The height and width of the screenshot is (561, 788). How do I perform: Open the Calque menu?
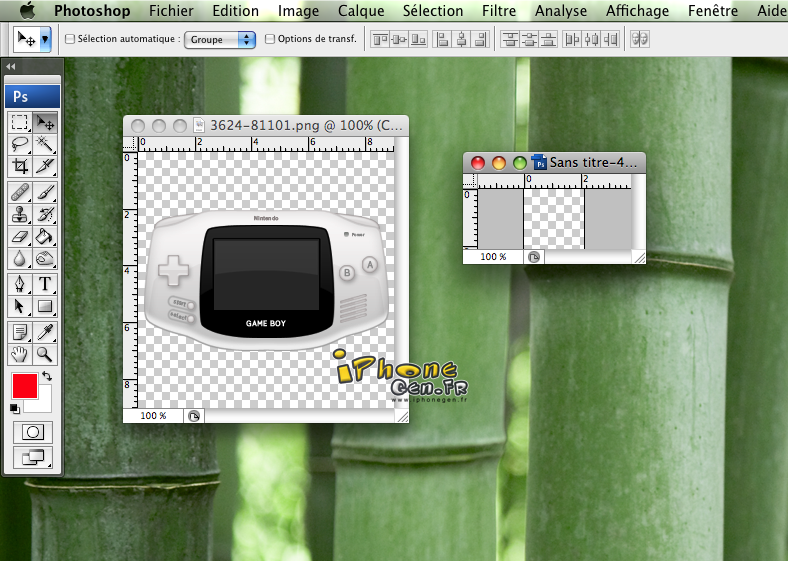(x=361, y=11)
